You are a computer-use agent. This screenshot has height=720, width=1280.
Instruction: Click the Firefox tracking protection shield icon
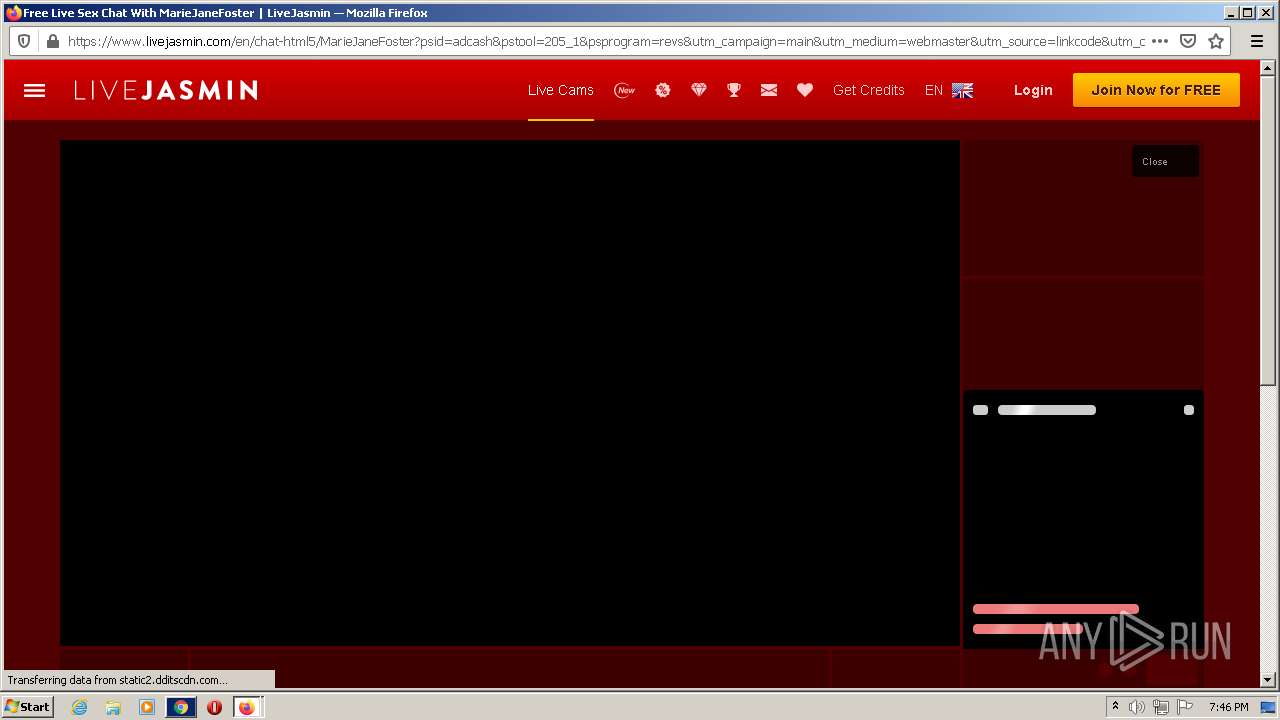[x=24, y=41]
